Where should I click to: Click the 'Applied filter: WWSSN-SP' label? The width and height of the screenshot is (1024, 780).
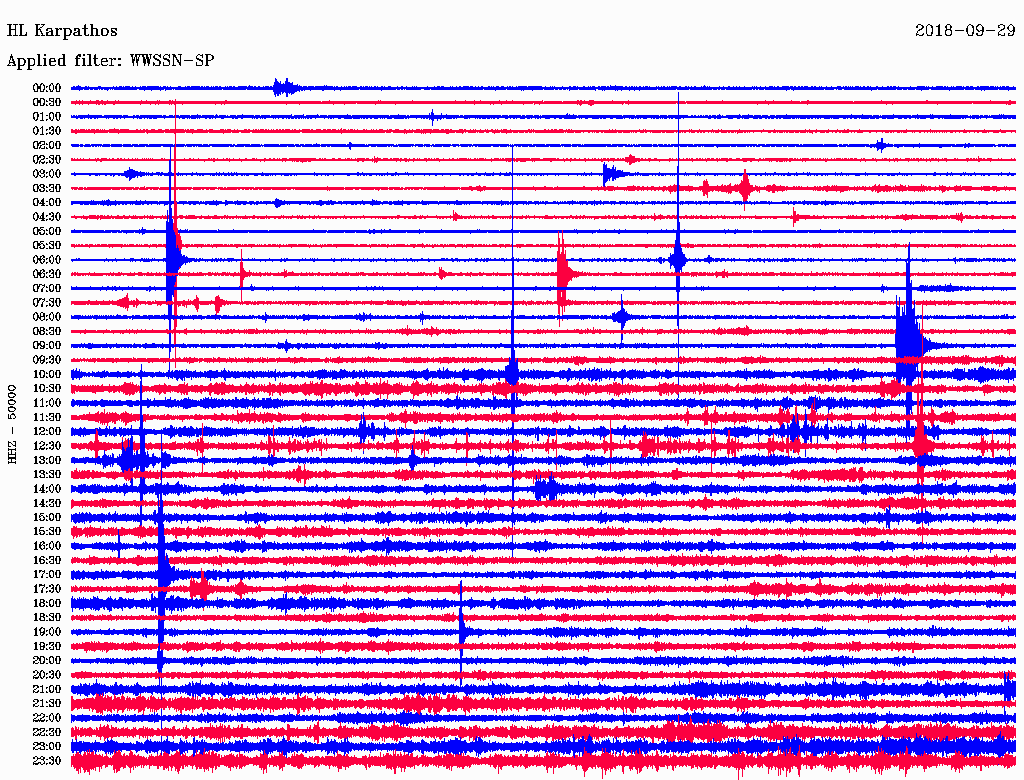[110, 61]
